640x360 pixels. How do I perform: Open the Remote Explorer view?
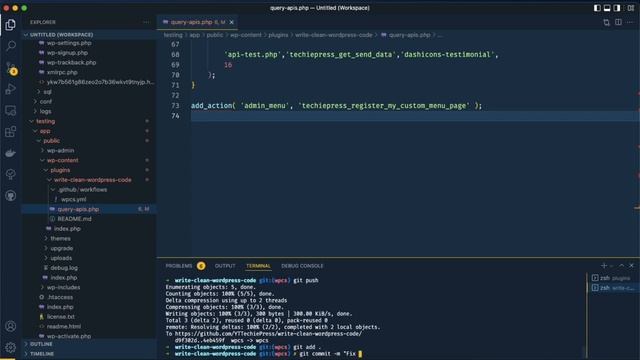11,110
